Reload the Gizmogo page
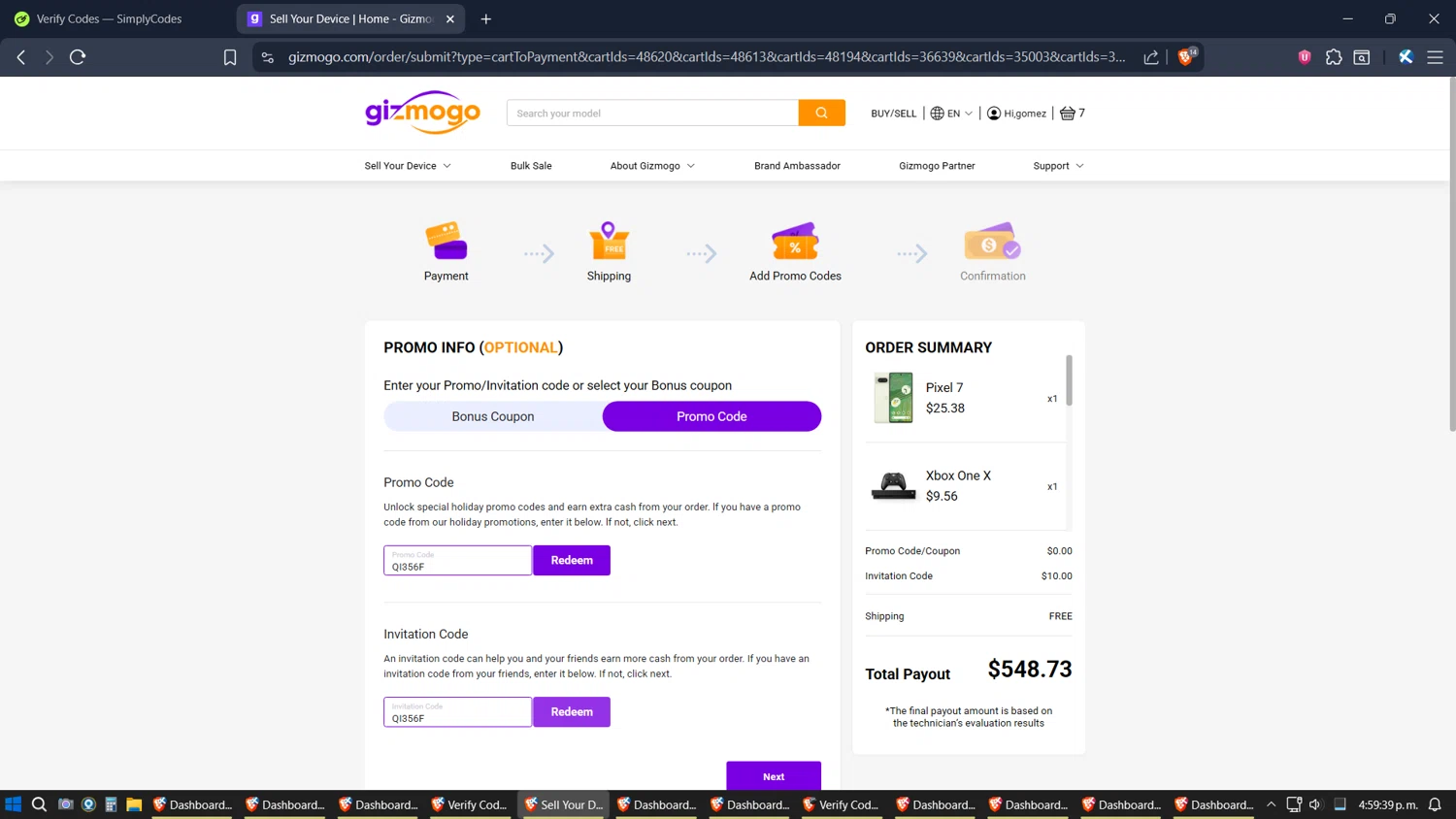Image resolution: width=1456 pixels, height=819 pixels. point(78,57)
